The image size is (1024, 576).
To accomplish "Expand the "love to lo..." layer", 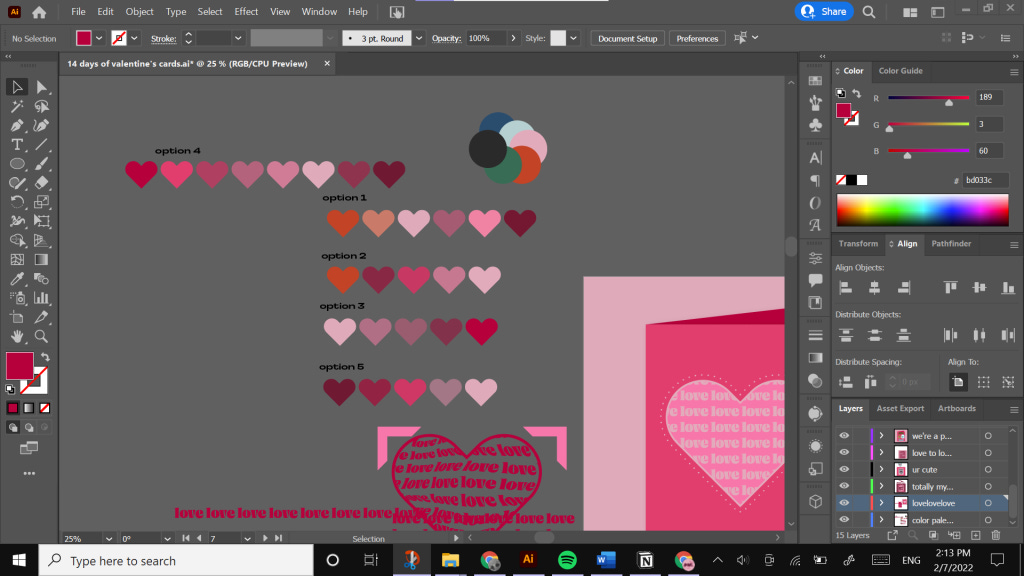I will (x=881, y=453).
